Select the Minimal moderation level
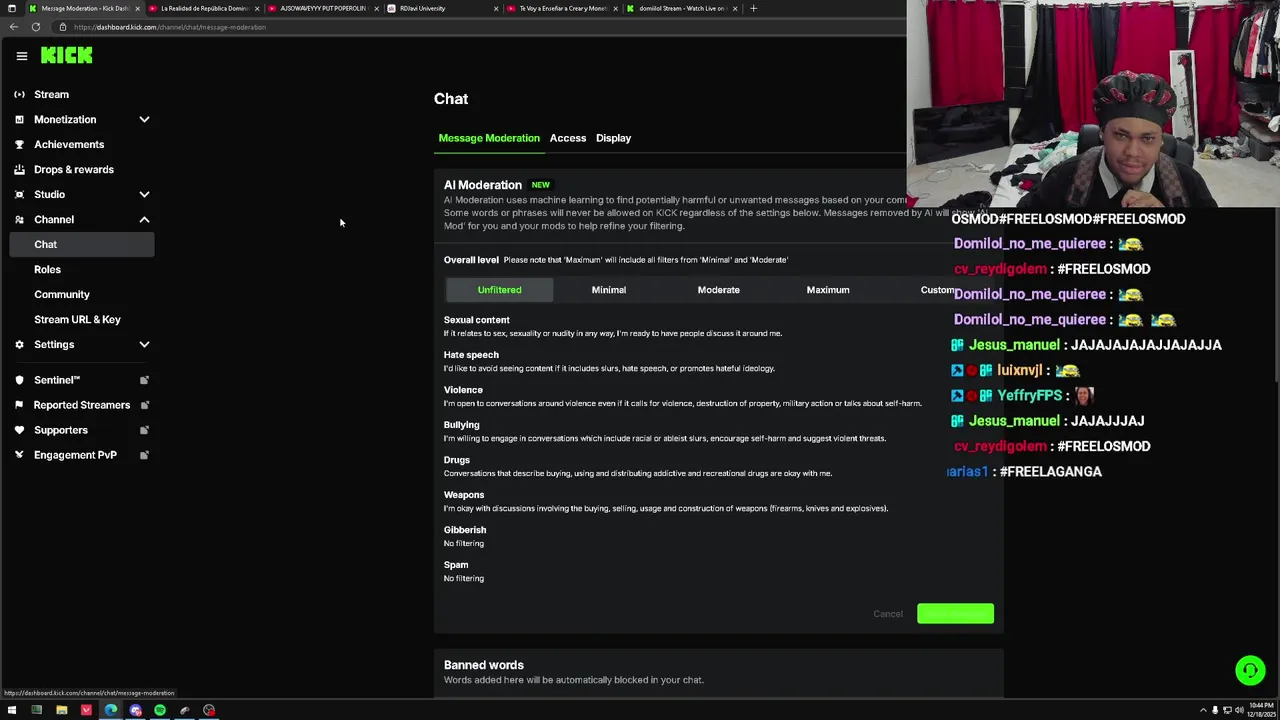Screen dimensions: 1280x720 (x=608, y=290)
